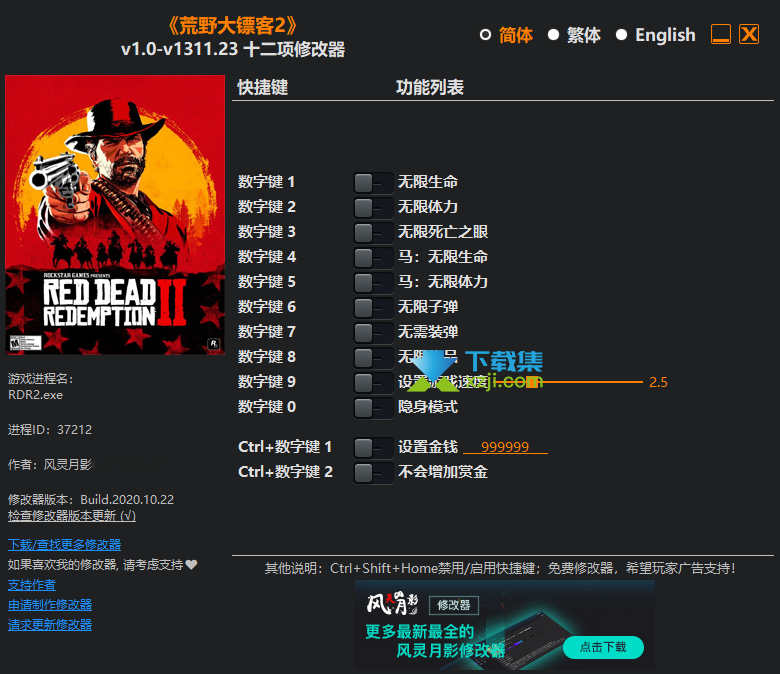Click 隐身模式 label text

point(428,407)
